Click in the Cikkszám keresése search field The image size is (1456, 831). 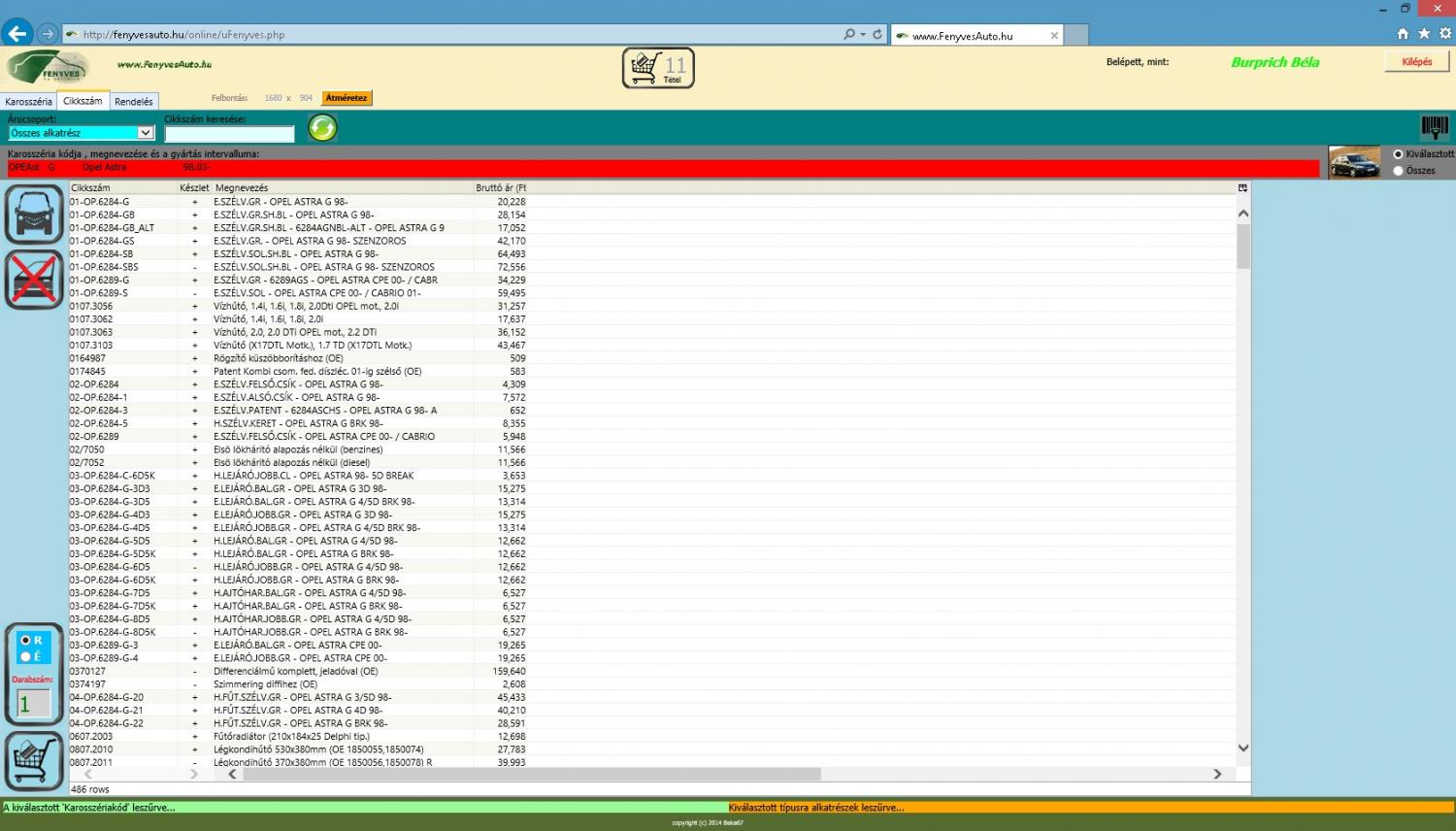[230, 134]
